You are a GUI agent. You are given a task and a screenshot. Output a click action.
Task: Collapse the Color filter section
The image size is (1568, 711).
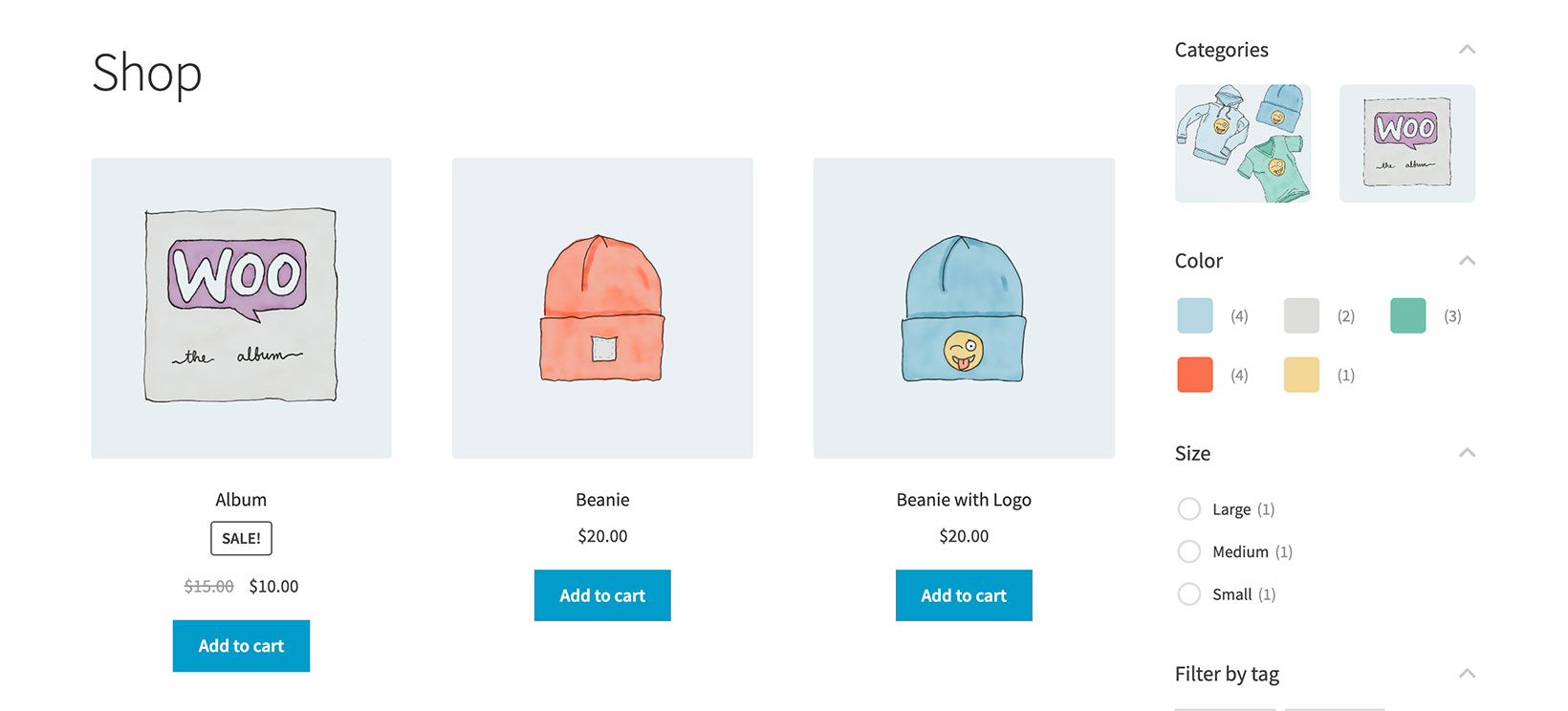click(1467, 261)
